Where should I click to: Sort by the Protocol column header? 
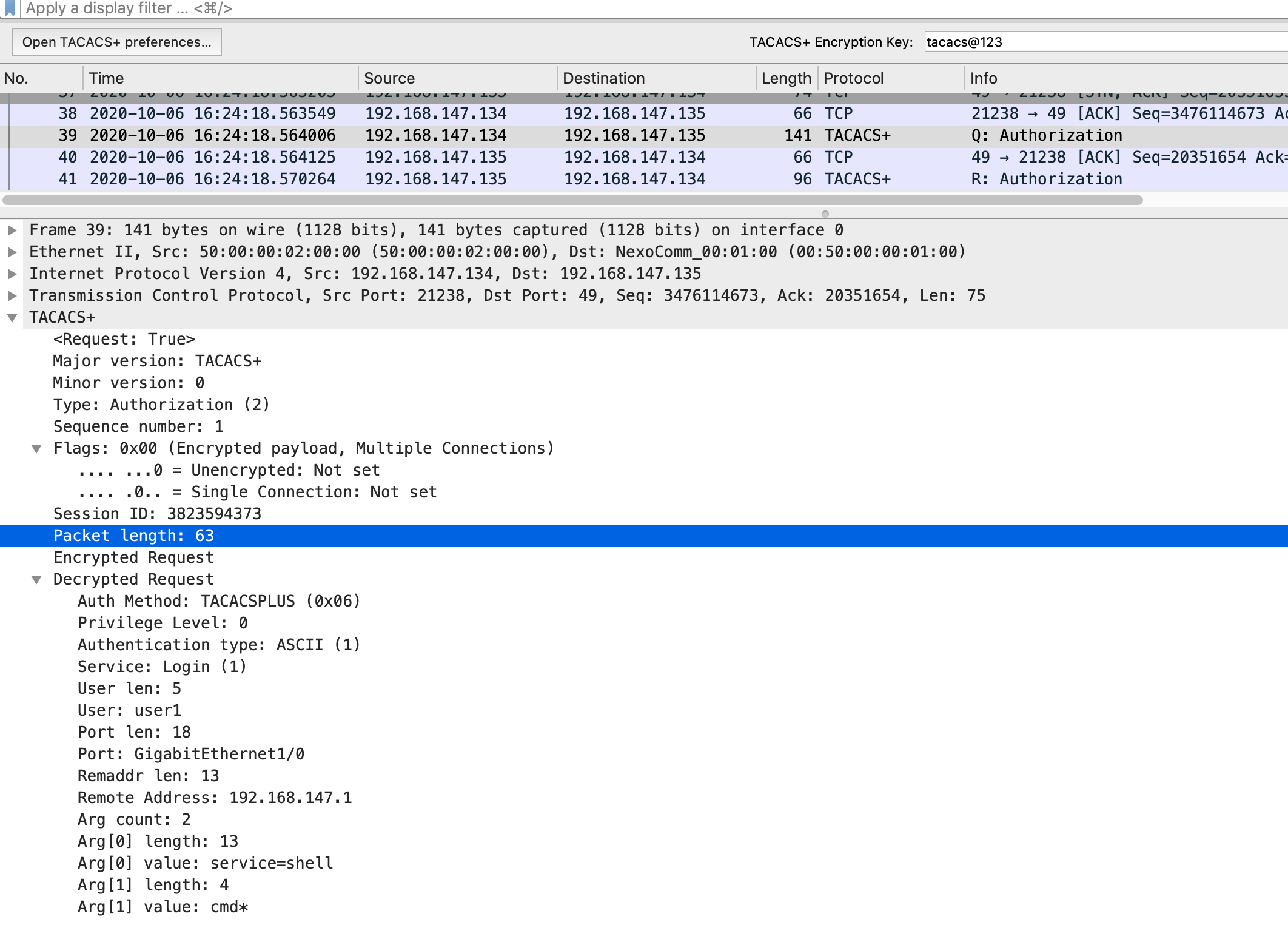point(853,78)
